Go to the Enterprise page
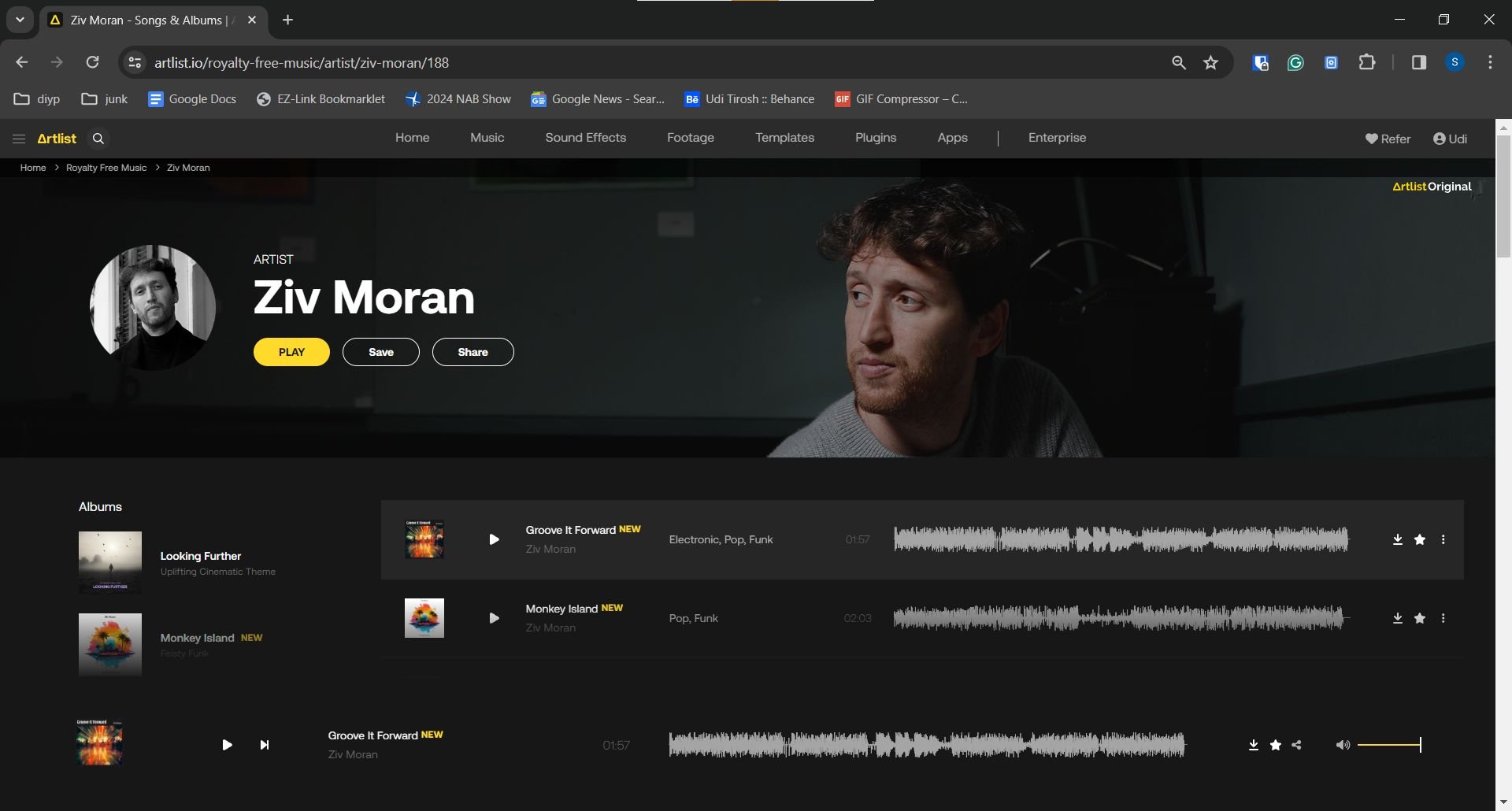 [x=1058, y=138]
